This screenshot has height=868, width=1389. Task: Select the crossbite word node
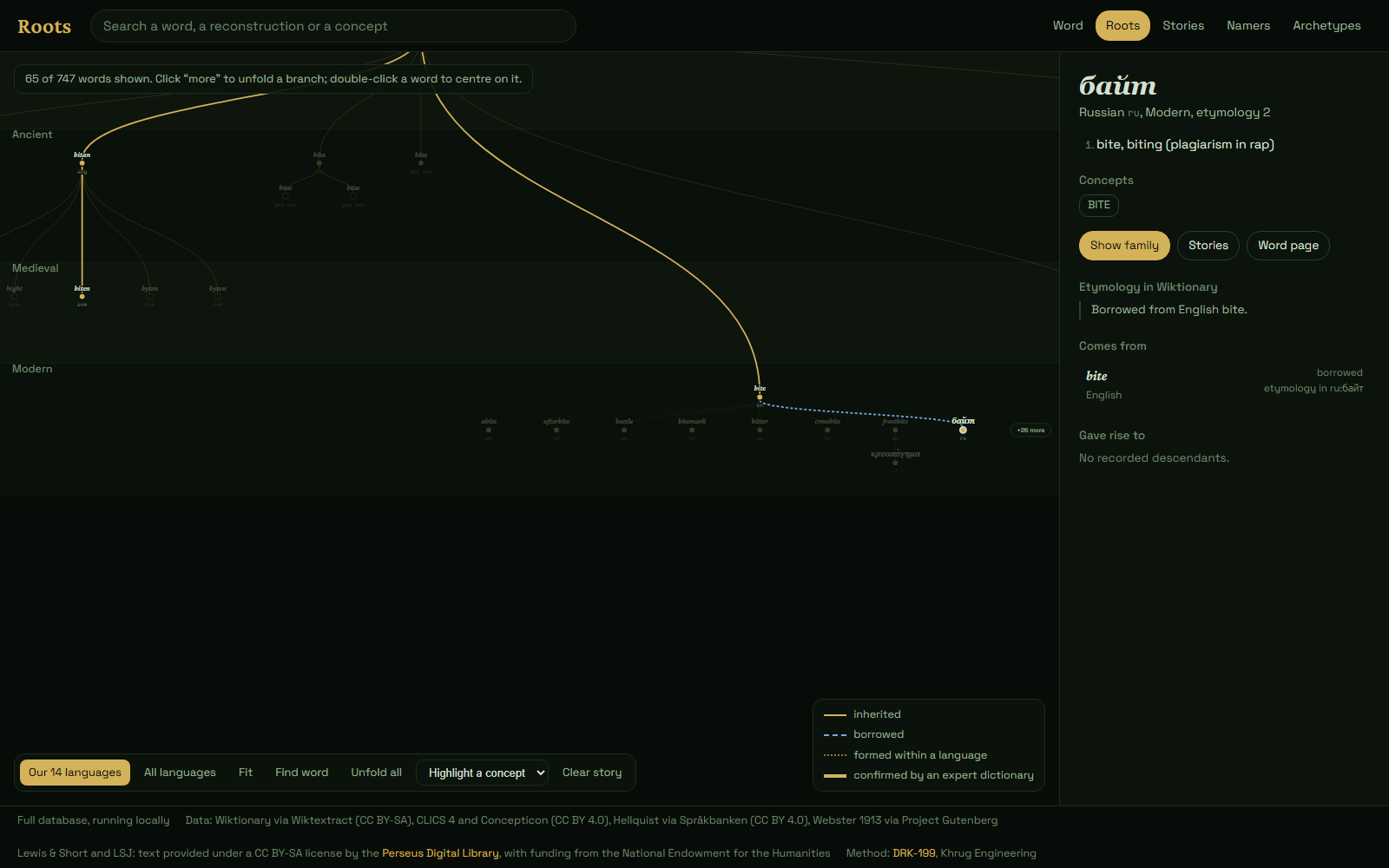tap(827, 429)
